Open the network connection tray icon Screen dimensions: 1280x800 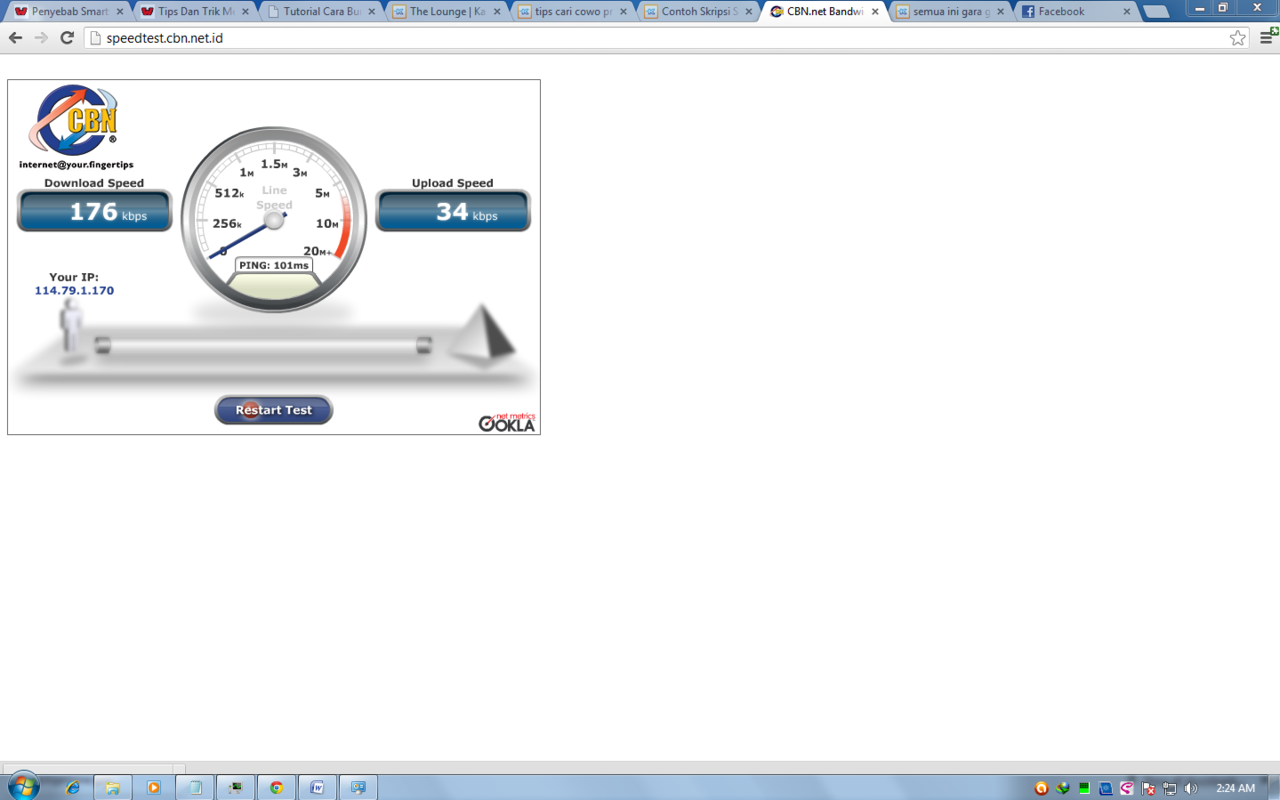click(1169, 788)
